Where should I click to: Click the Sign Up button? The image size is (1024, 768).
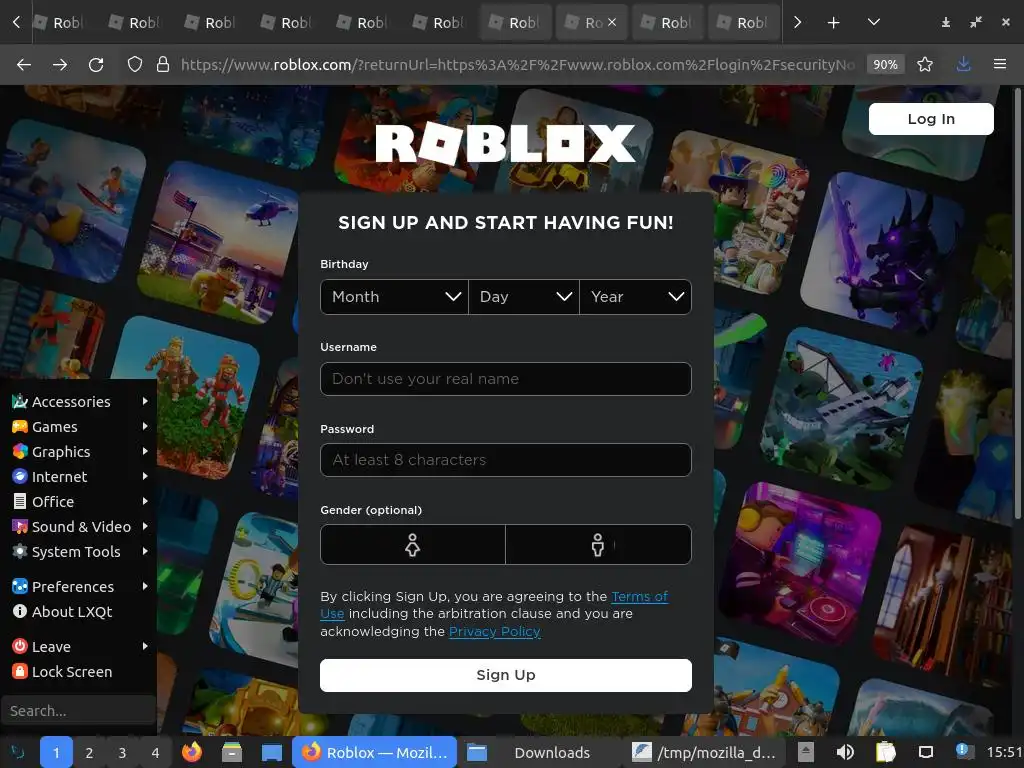505,675
